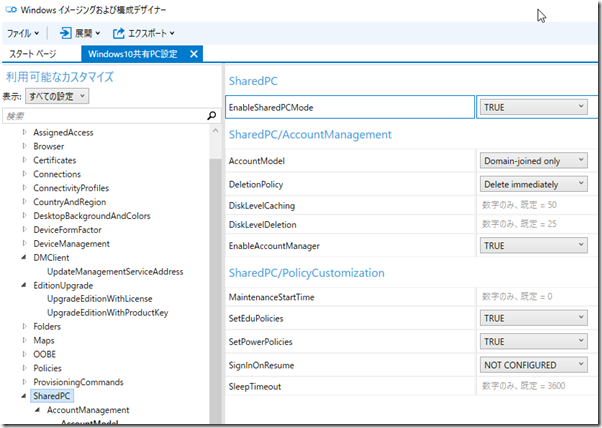The height and width of the screenshot is (428, 602).
Task: Open the EnableAccountManager dropdown
Action: (533, 246)
